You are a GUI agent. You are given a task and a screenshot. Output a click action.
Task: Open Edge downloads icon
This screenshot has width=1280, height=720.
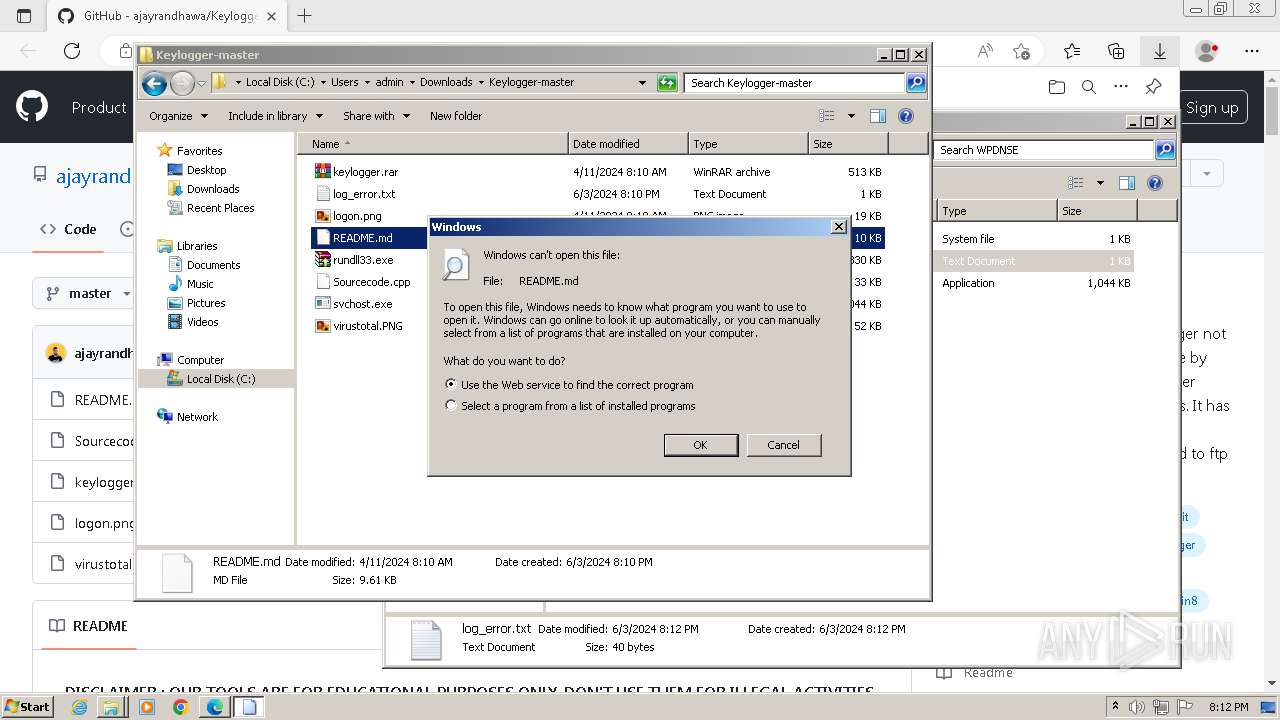(1160, 51)
